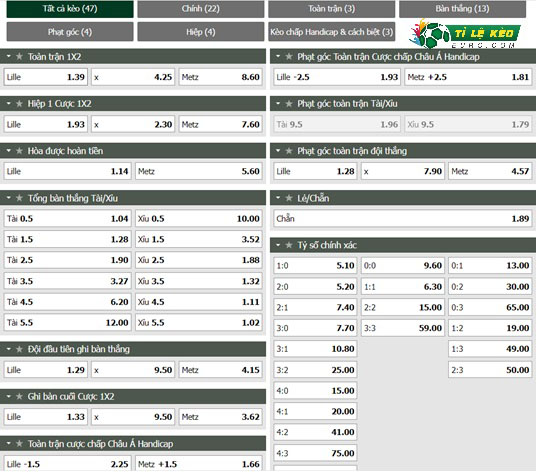Star the Hiệp 1 Cược 1X2 market

tap(19, 104)
